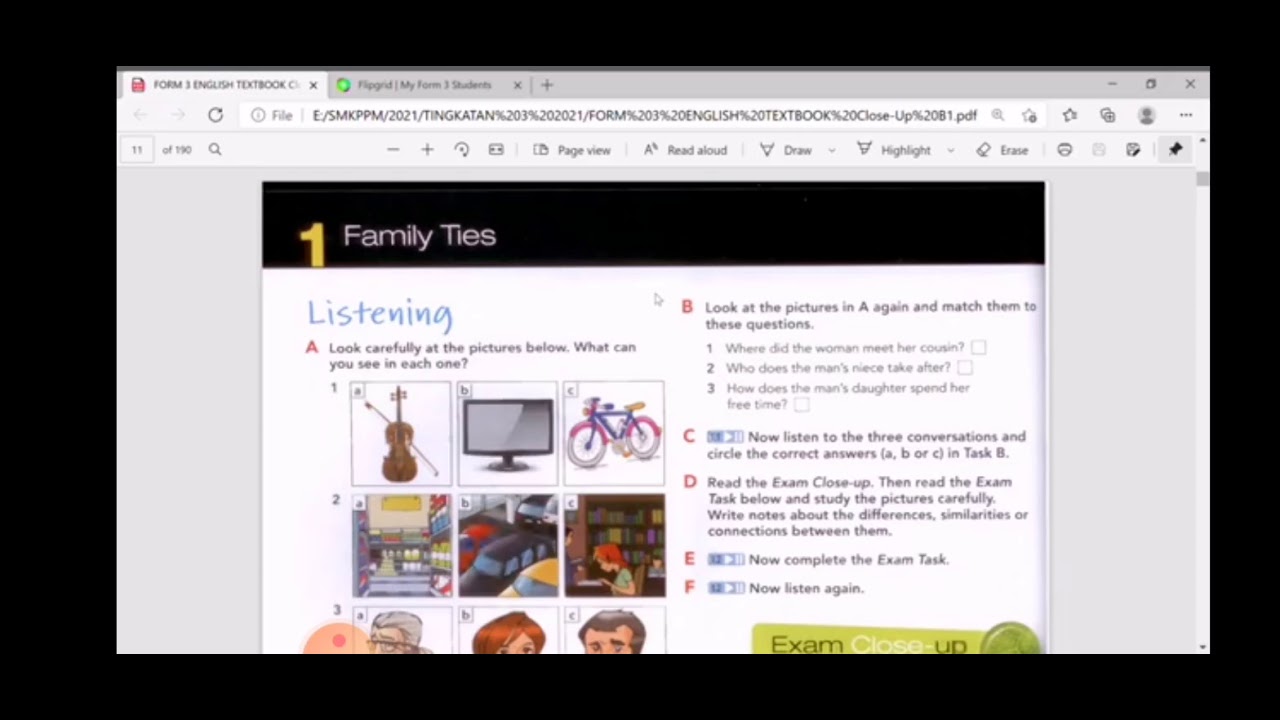Screen dimensions: 1280x720
Task: Click the audio icon before 'Now listen again'
Action: (726, 588)
